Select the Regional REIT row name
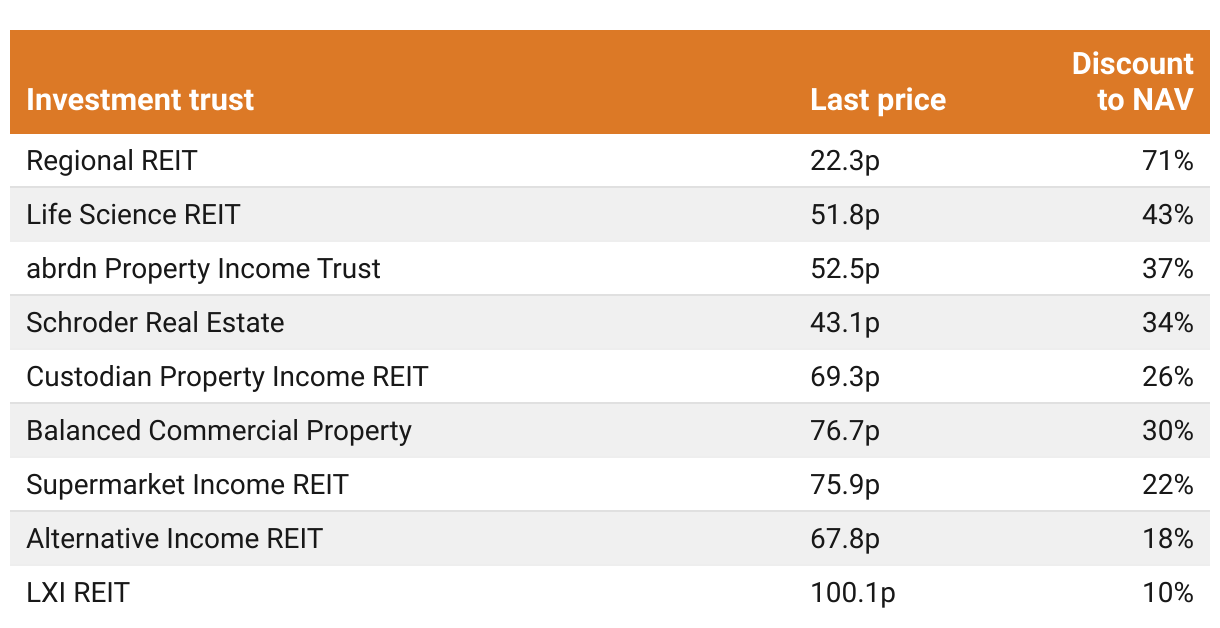This screenshot has width=1220, height=628. coord(111,161)
